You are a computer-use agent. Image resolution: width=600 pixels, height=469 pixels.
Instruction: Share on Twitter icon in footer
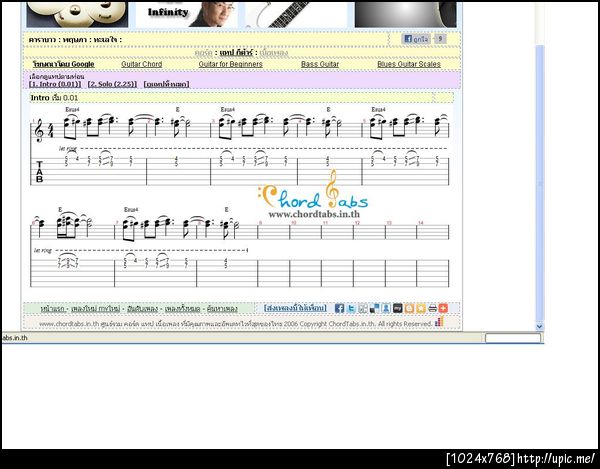(x=351, y=308)
